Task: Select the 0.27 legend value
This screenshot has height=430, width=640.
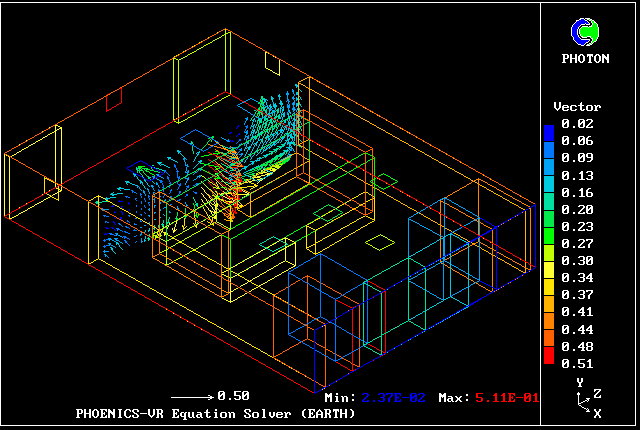Action: pos(577,243)
